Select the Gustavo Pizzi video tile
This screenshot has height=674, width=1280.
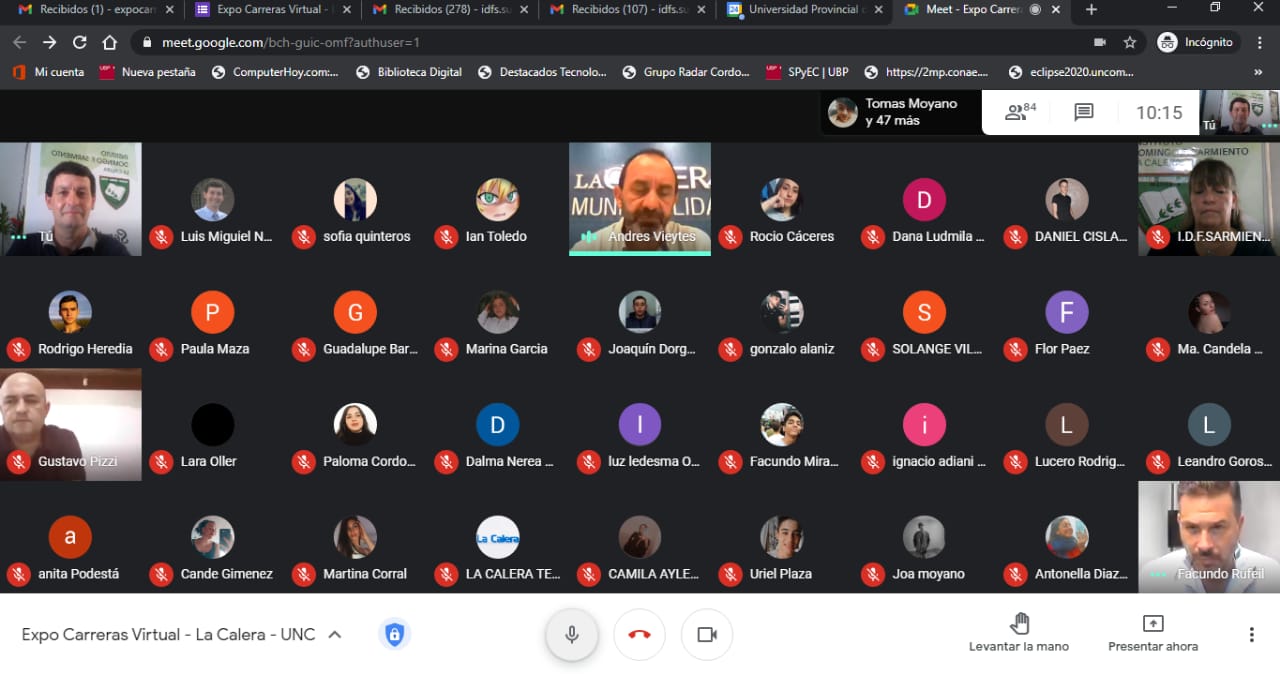point(71,425)
